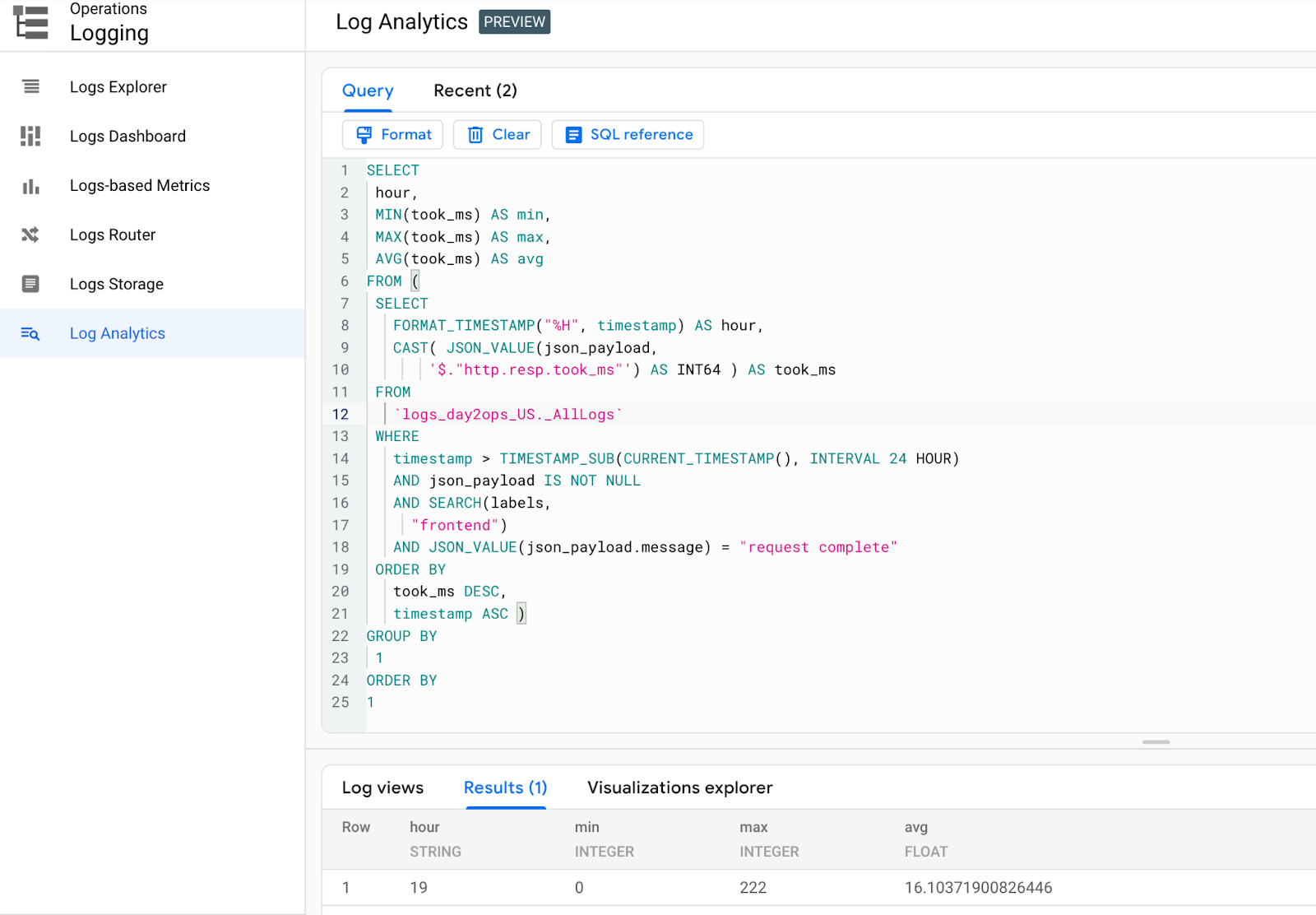Click FORMAT_TIMESTAMP function on line 8
1316x915 pixels.
tap(464, 326)
